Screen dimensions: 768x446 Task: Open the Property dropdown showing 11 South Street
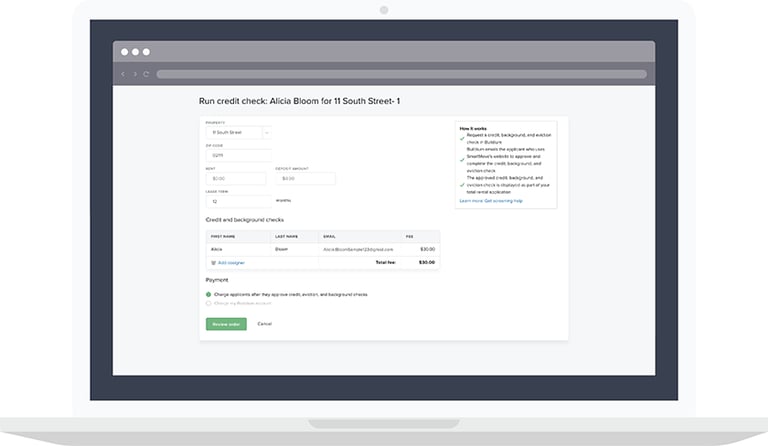[x=233, y=132]
